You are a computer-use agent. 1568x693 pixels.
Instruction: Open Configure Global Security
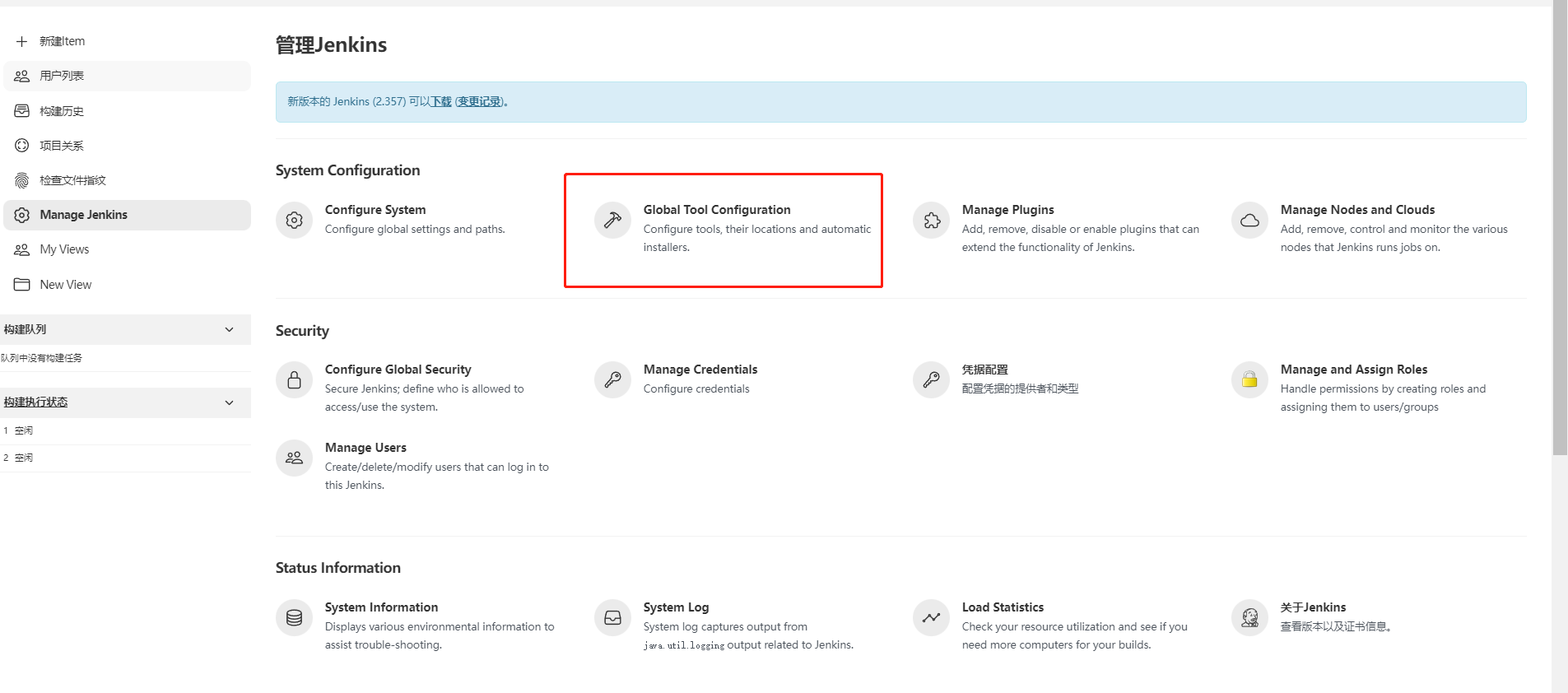(x=398, y=370)
